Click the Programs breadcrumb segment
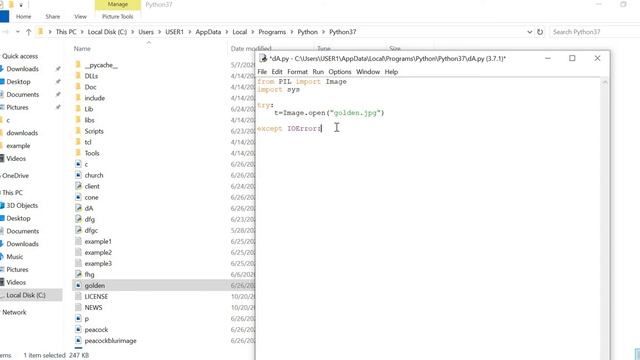 (x=272, y=32)
